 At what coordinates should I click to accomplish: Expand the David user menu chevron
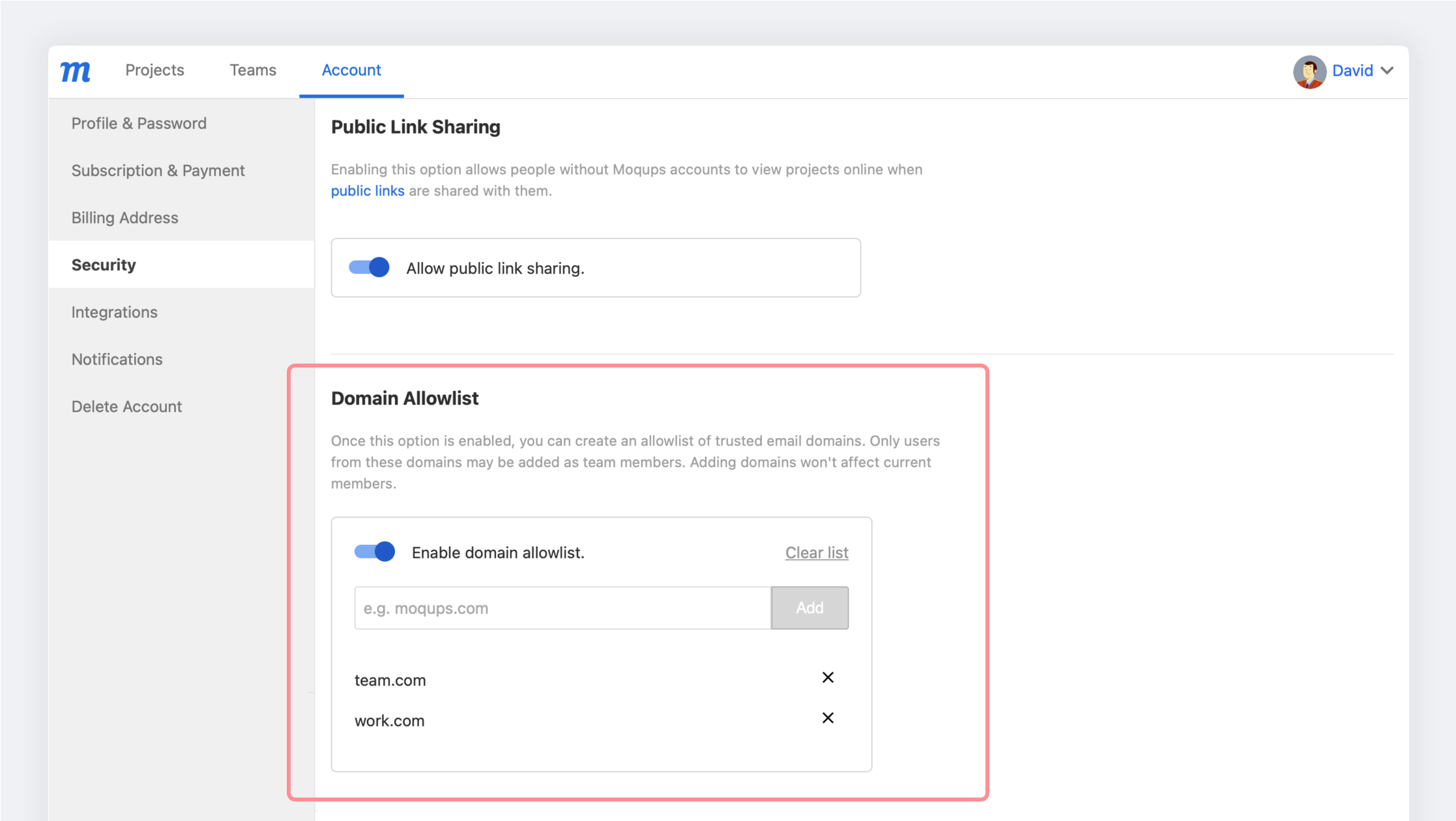1388,70
